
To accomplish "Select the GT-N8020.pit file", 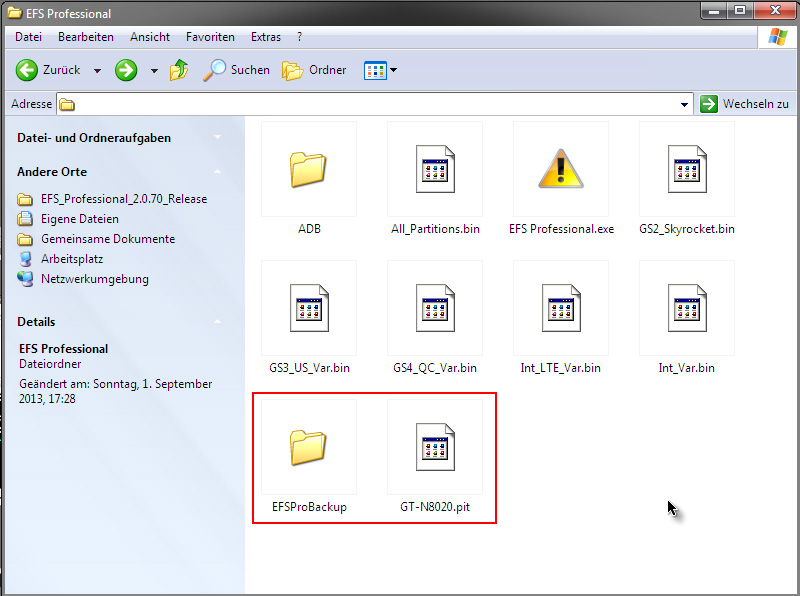I will pos(435,448).
